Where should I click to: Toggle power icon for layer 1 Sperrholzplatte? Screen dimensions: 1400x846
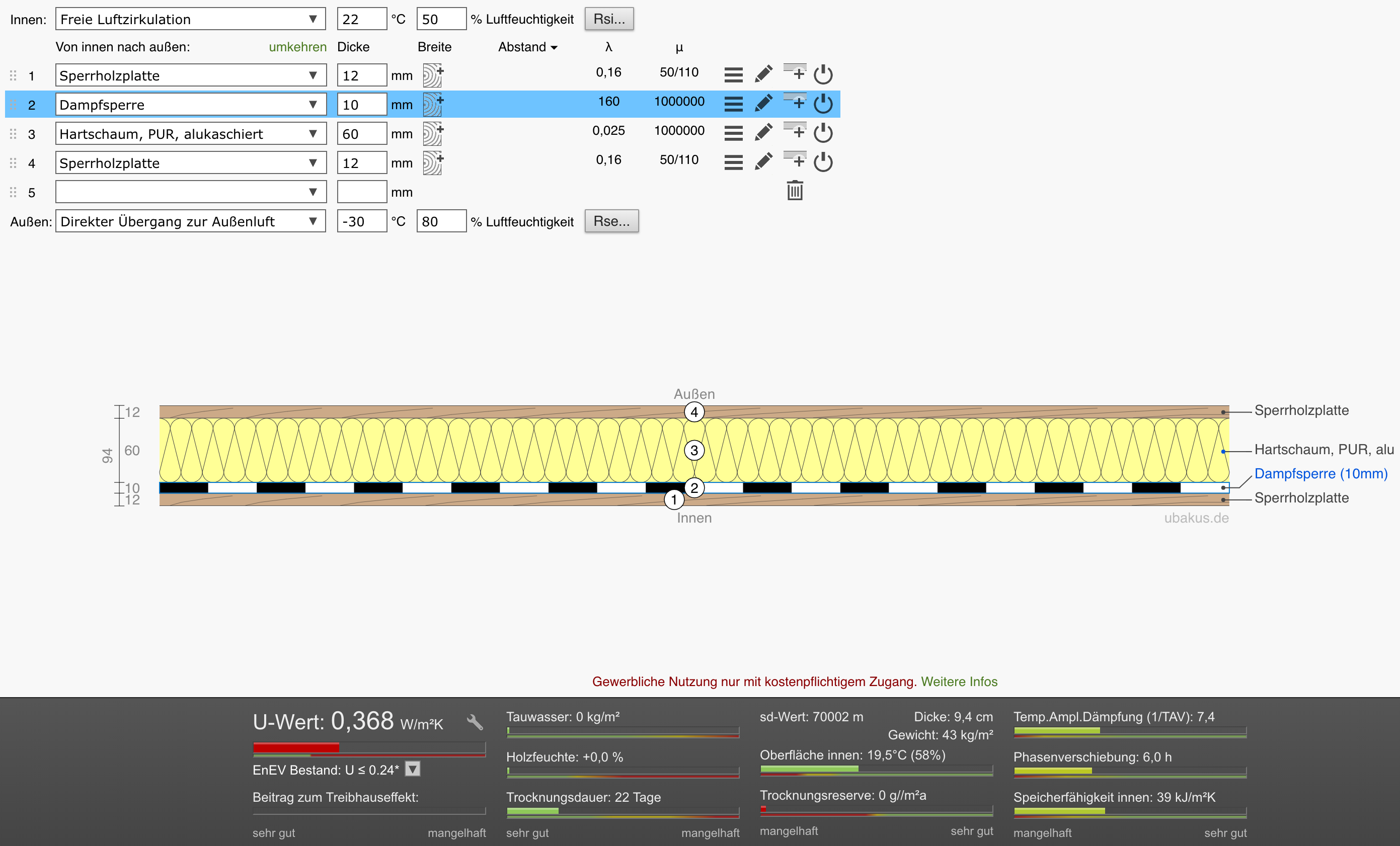823,74
